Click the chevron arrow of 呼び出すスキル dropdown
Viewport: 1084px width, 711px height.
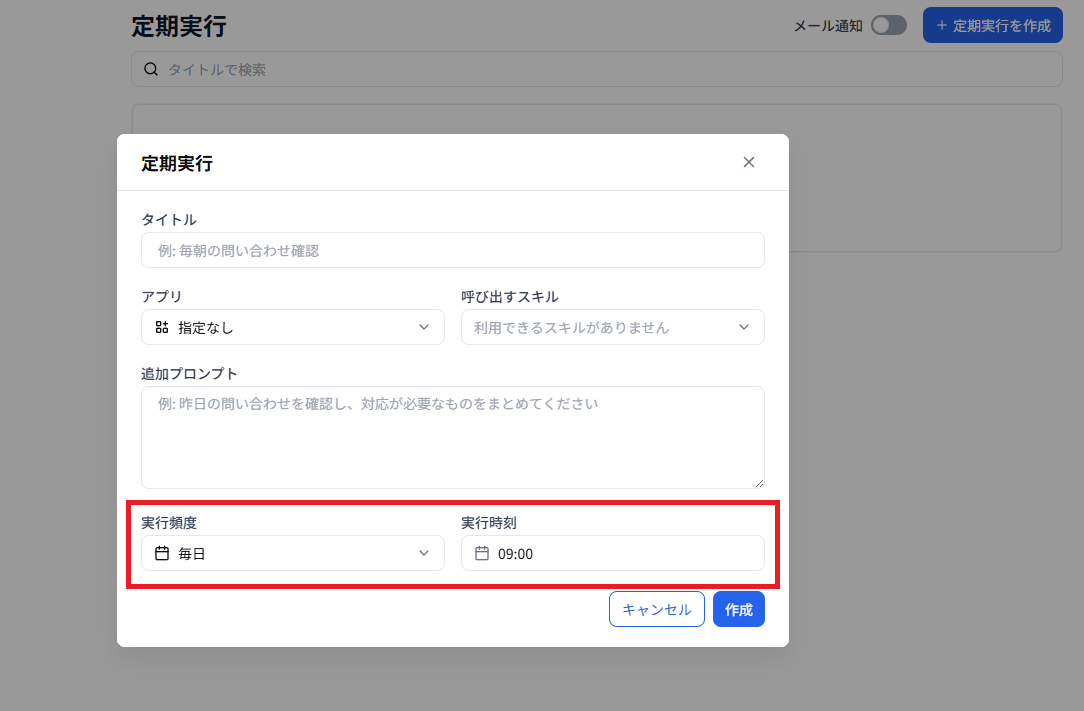[744, 327]
